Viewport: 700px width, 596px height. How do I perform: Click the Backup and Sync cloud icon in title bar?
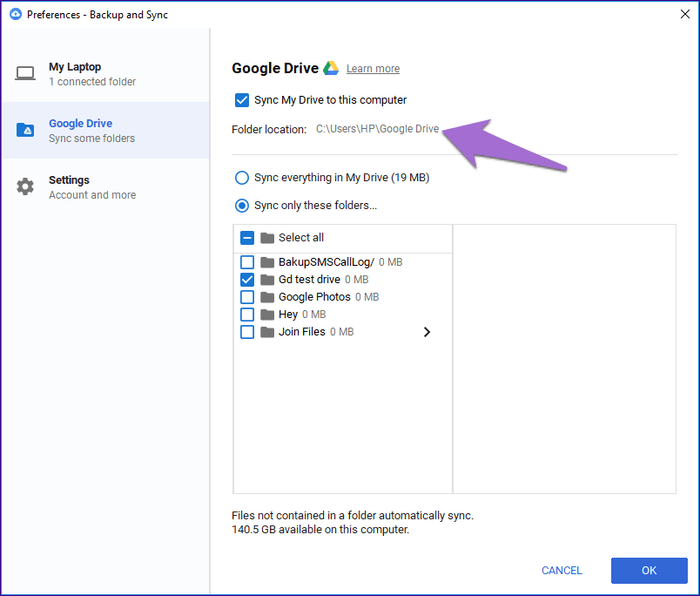16,14
